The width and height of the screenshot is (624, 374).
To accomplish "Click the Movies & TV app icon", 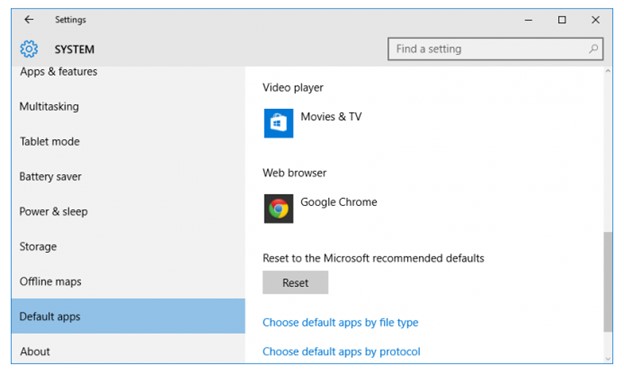I will (279, 123).
